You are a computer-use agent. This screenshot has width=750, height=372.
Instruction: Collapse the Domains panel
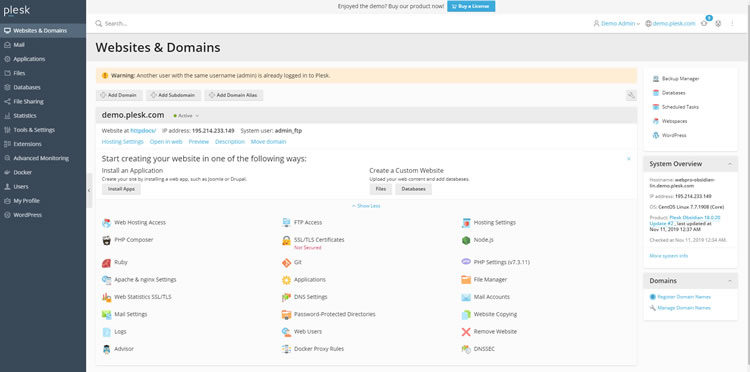pyautogui.click(x=730, y=281)
